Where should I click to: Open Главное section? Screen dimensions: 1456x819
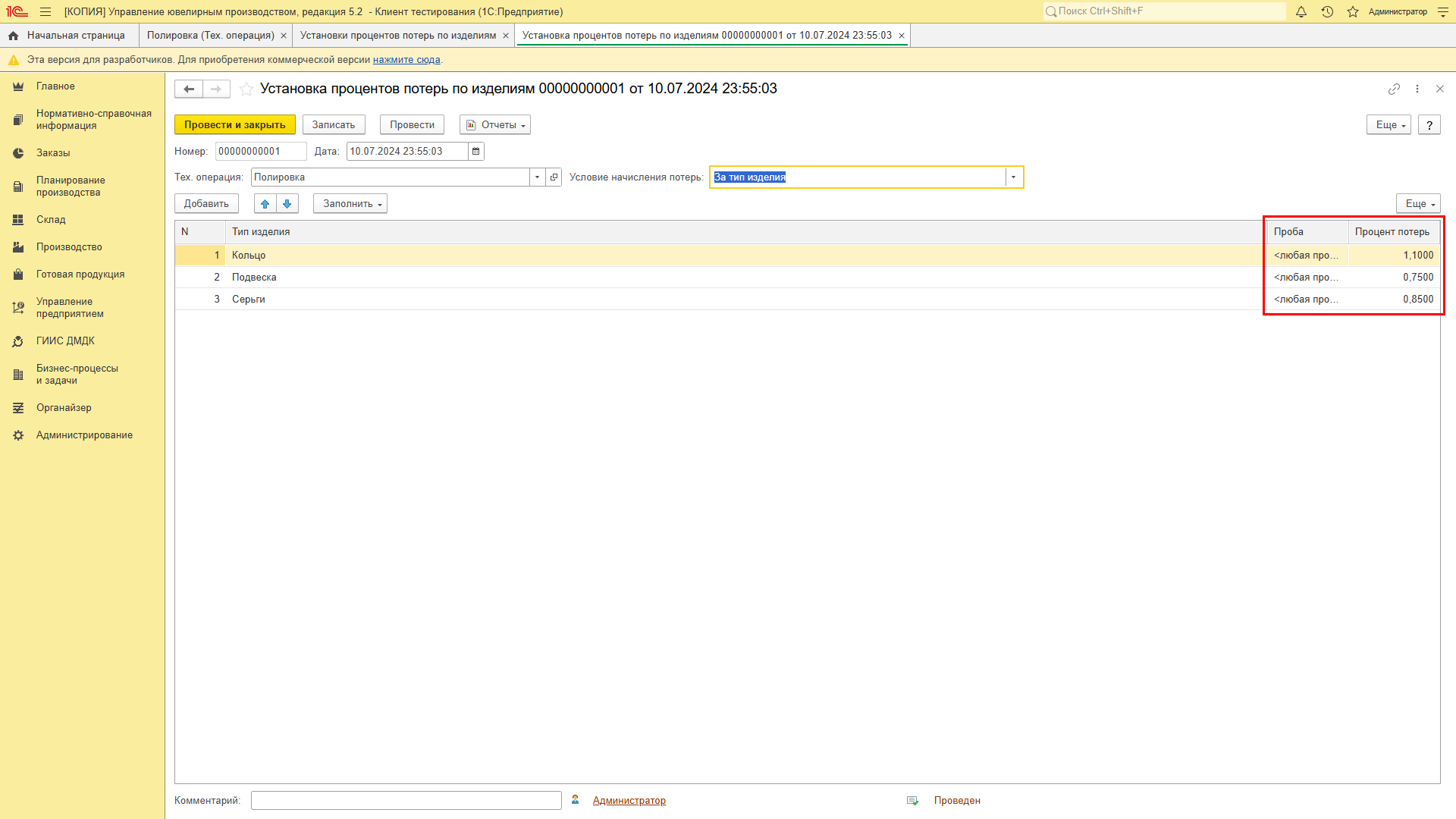(x=82, y=86)
